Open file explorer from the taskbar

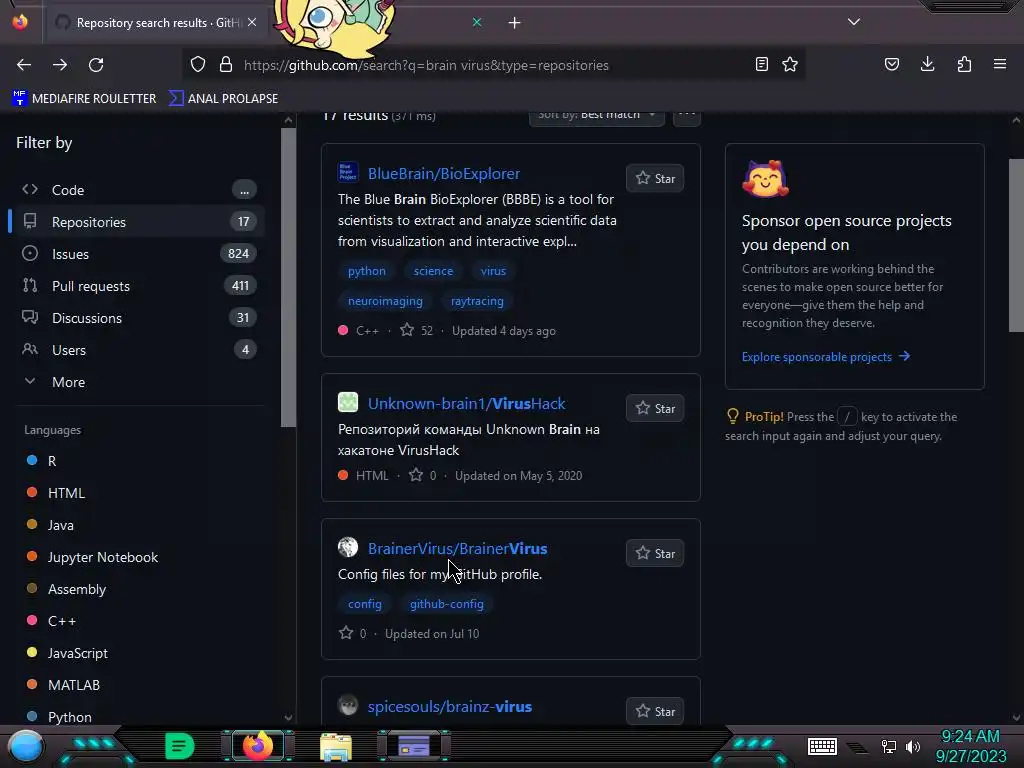pos(336,747)
